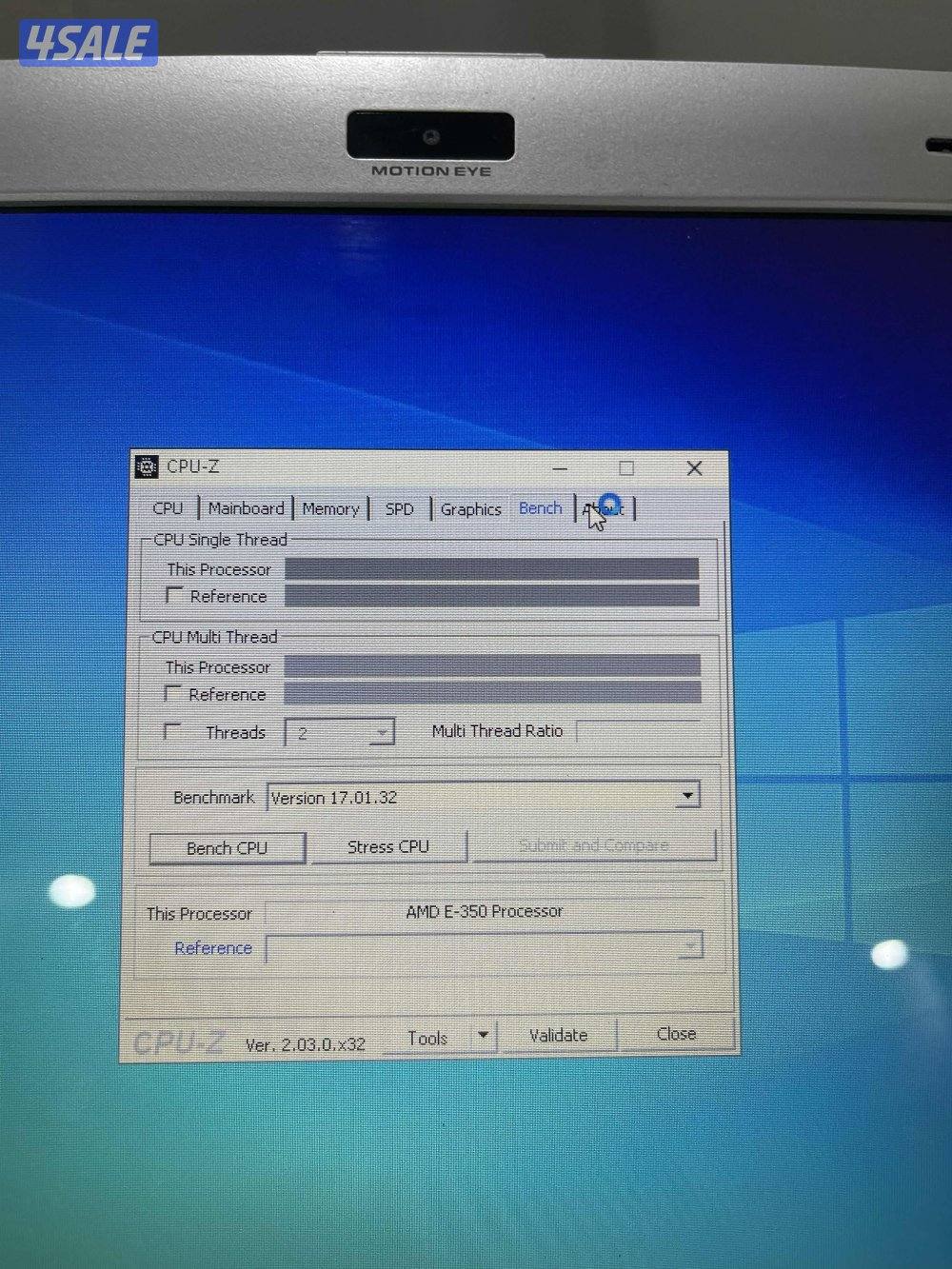
Task: Click the CPU-Z logo at bottom left
Action: click(x=176, y=1039)
